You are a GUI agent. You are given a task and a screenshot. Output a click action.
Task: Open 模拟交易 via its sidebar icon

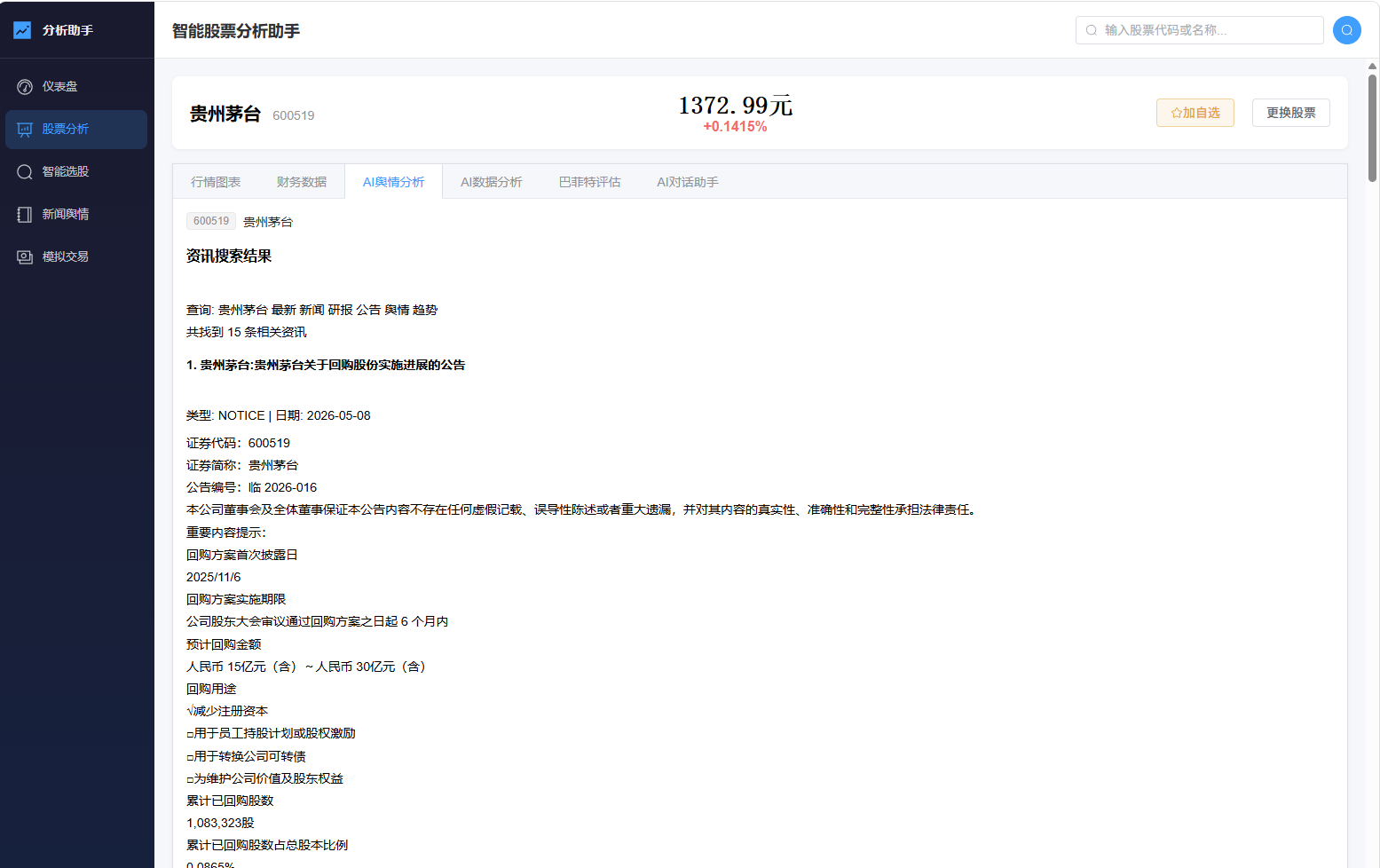(x=25, y=257)
